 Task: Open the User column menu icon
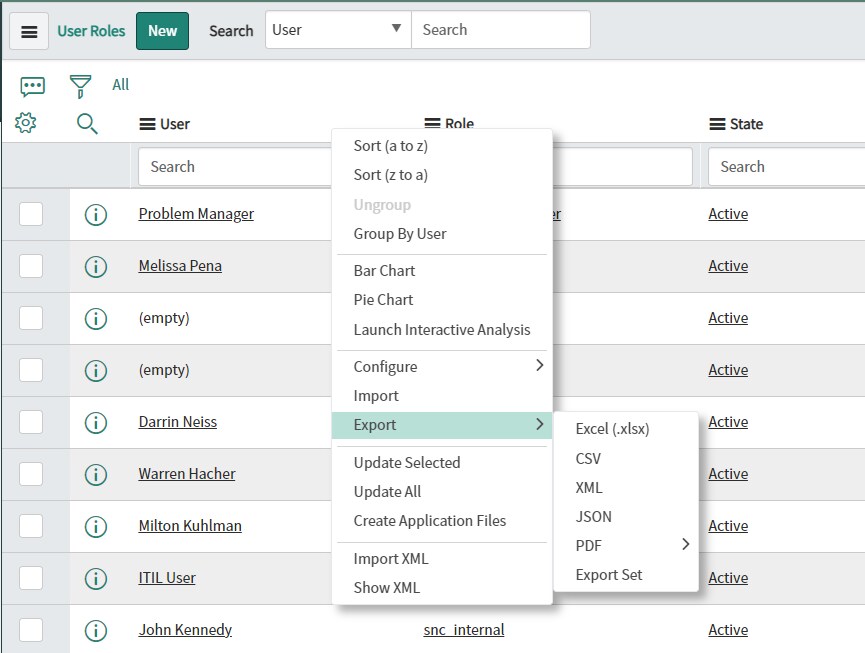(147, 125)
